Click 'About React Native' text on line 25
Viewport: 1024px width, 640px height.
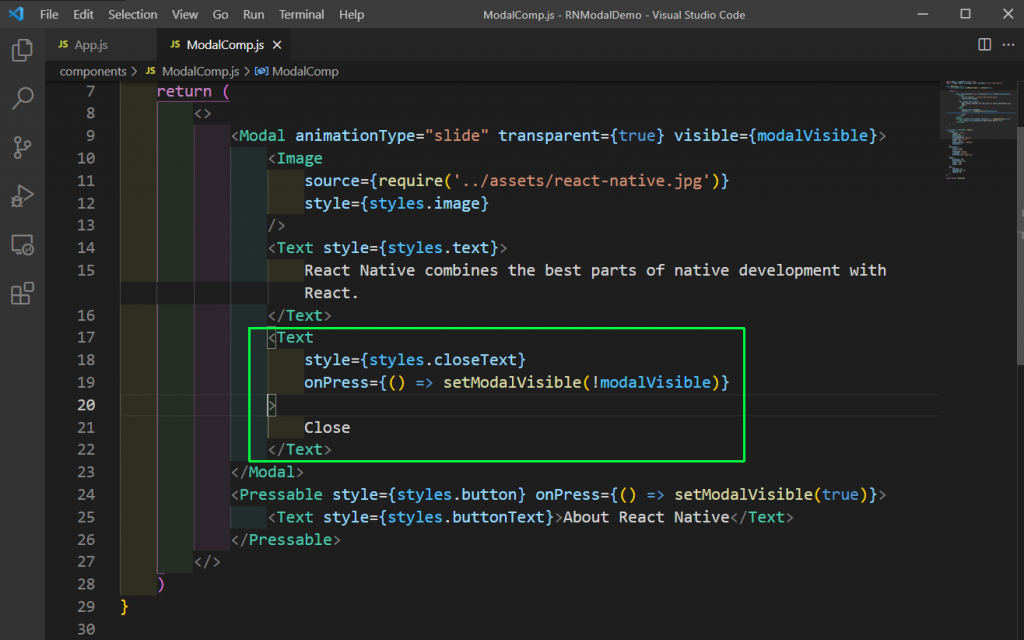click(646, 517)
